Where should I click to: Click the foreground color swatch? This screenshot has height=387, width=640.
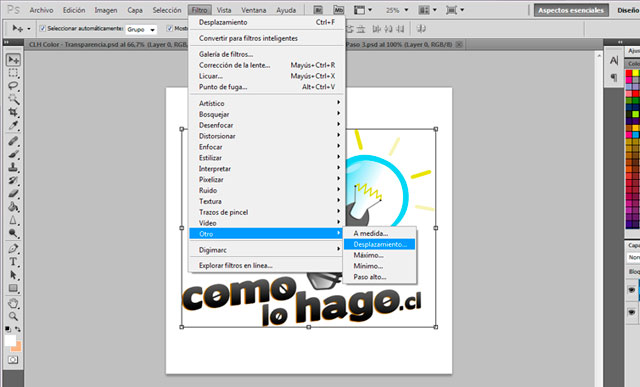(x=10, y=340)
